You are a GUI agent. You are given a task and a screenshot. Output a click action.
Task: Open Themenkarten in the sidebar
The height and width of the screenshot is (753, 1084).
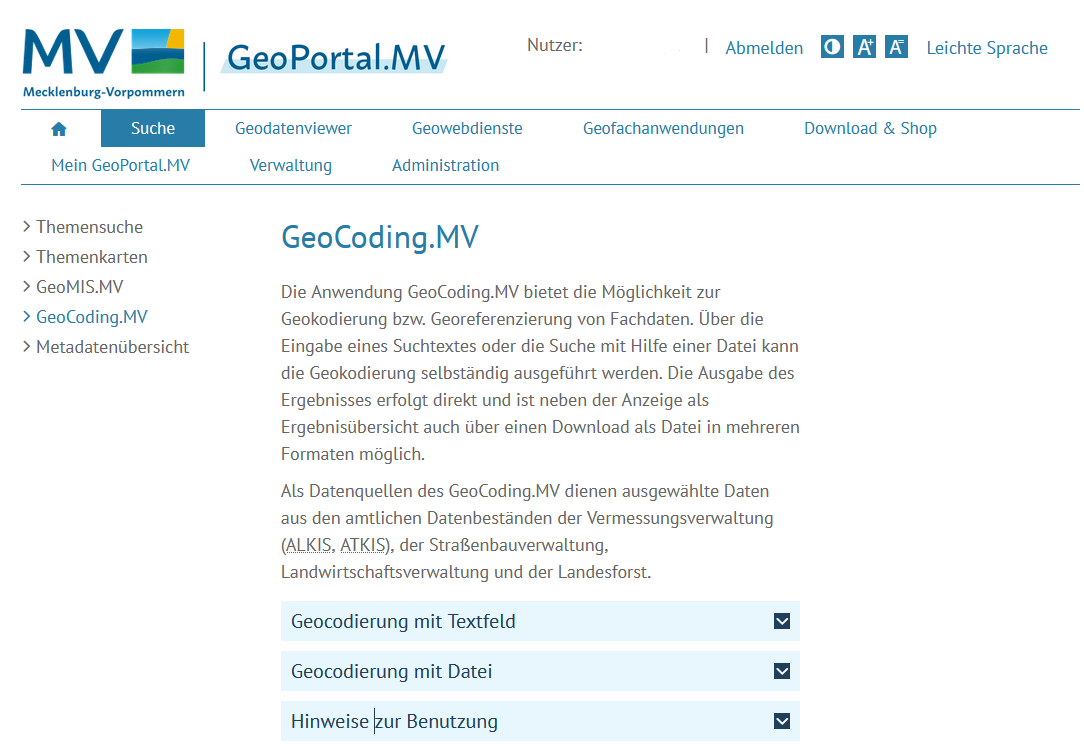pos(92,257)
